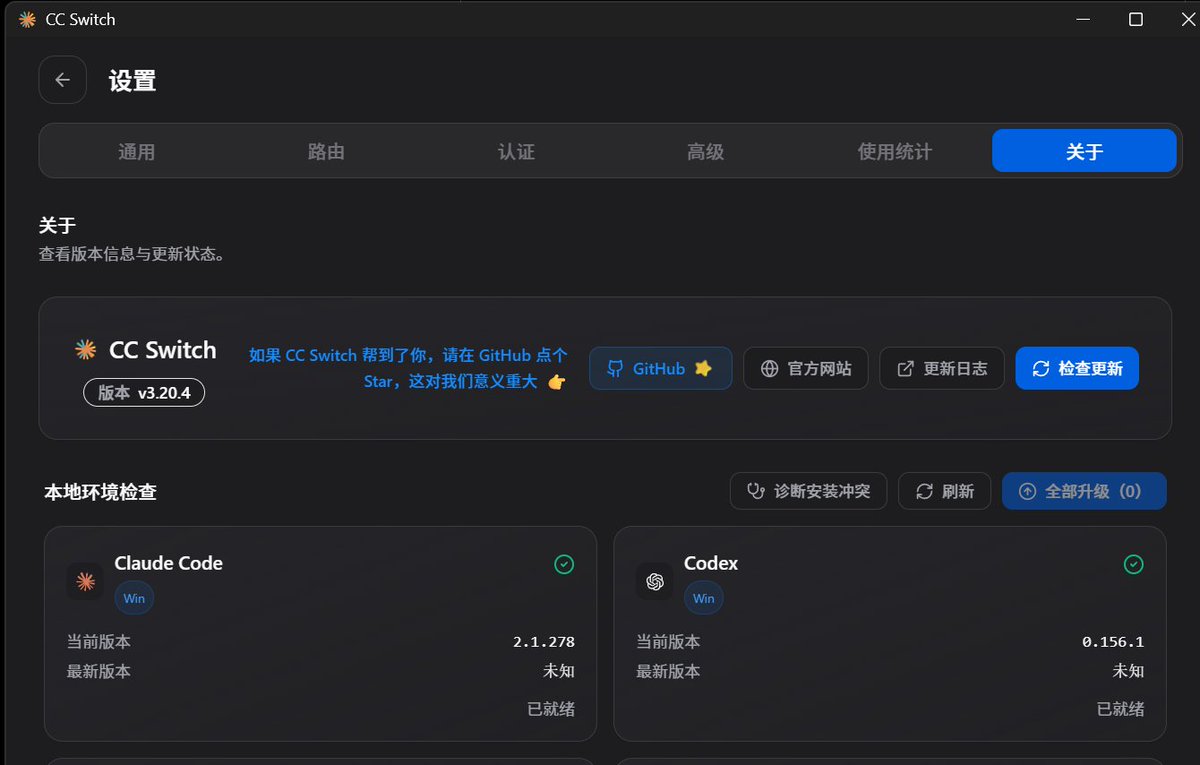Run 诊断安装冲突 diagnosis
This screenshot has height=765, width=1200.
click(808, 491)
